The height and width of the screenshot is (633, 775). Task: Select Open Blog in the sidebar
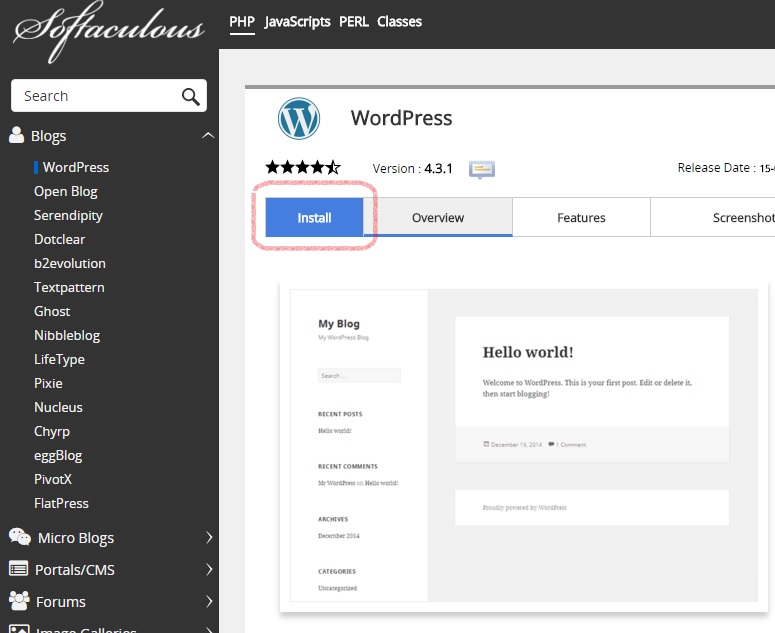pos(66,192)
